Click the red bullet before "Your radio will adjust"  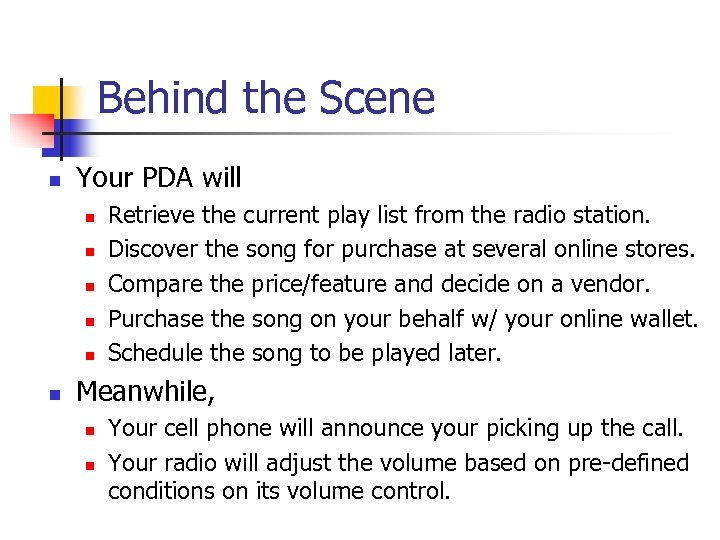[88, 465]
